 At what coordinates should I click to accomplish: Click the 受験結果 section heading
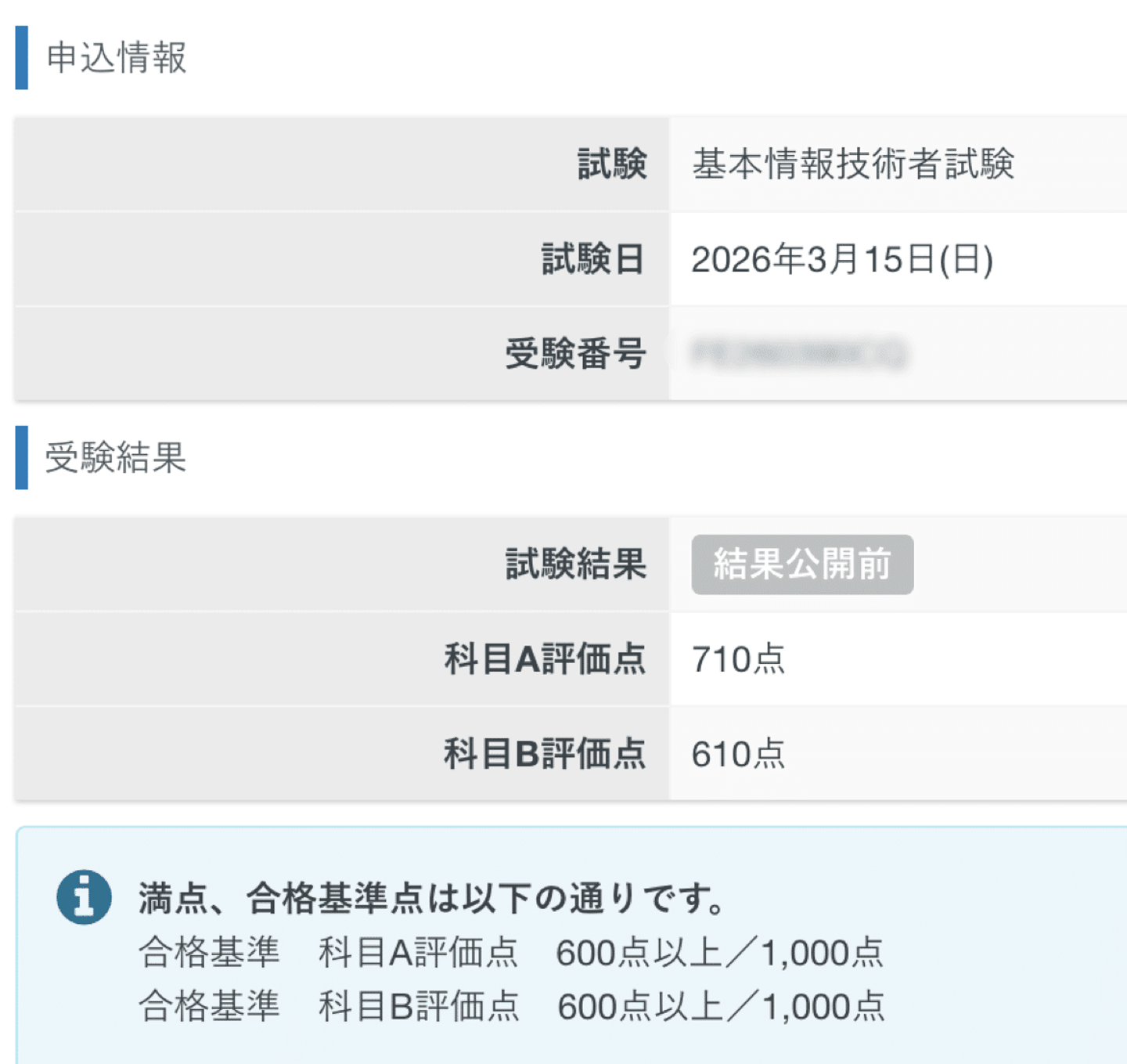116,458
